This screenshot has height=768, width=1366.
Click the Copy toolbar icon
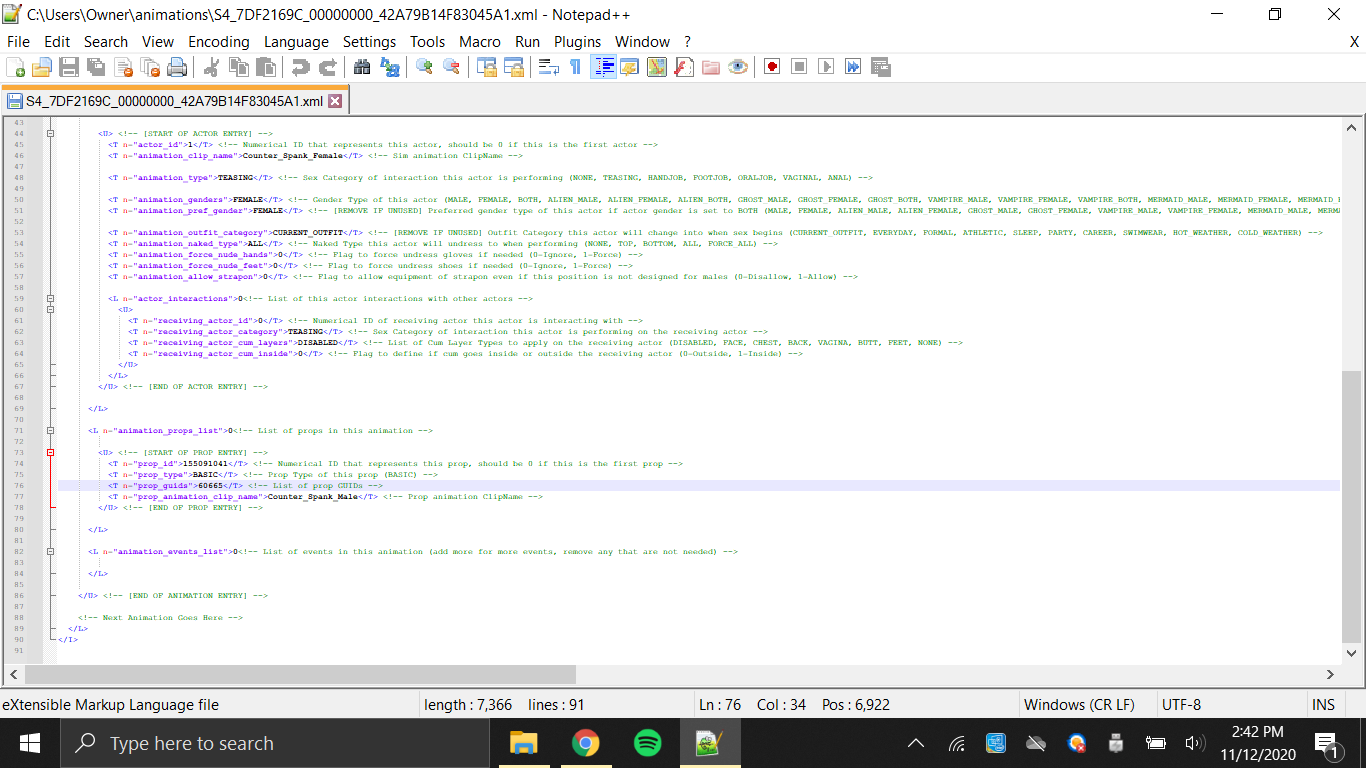tap(238, 67)
